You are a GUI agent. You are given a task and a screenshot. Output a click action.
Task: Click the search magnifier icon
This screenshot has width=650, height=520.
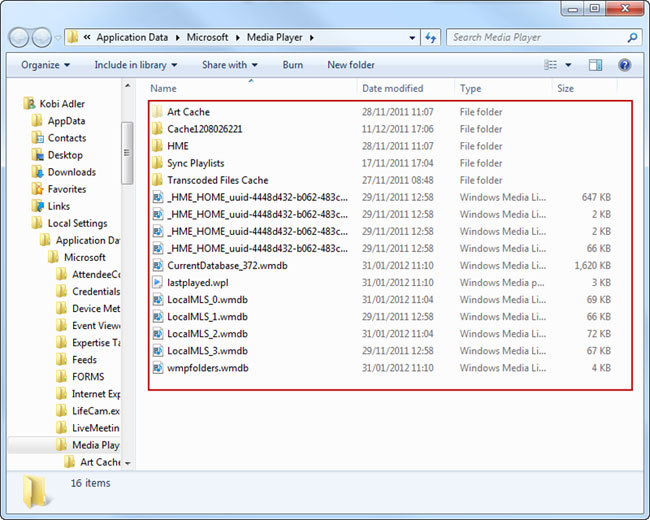point(633,38)
